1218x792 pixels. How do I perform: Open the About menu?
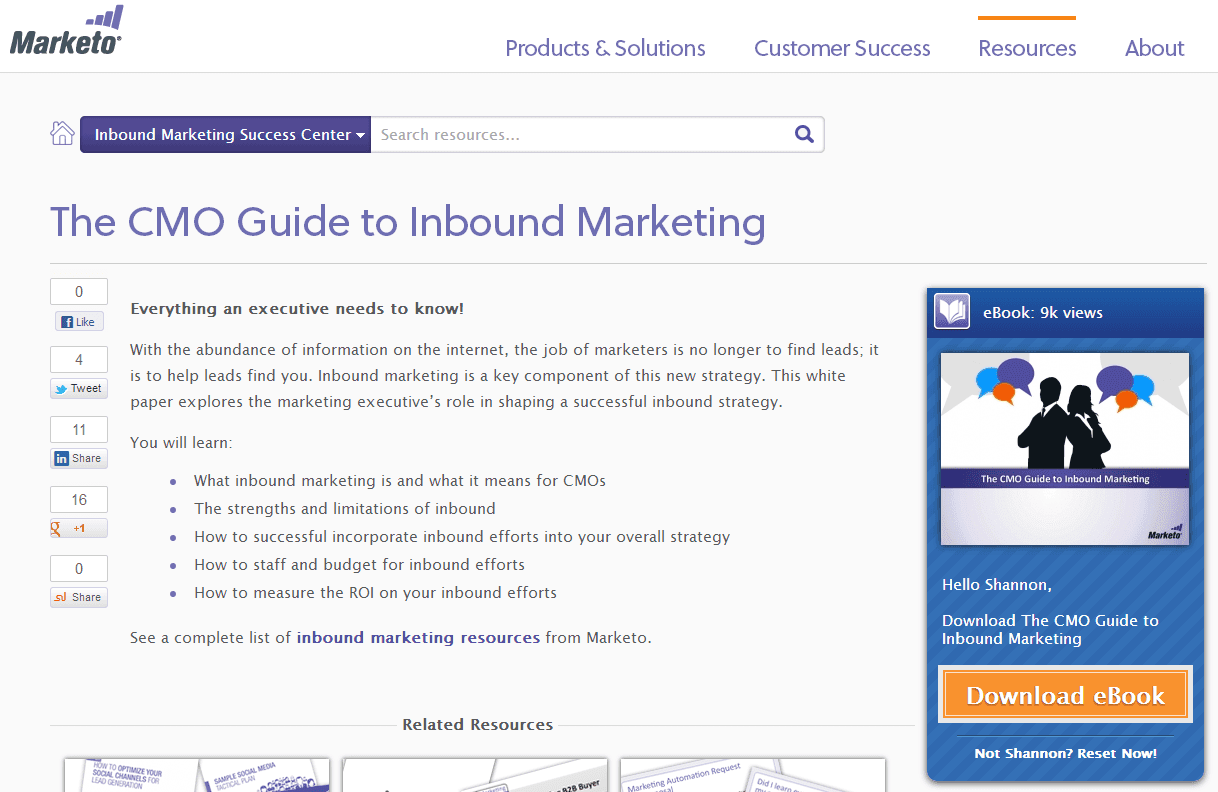pos(1154,48)
